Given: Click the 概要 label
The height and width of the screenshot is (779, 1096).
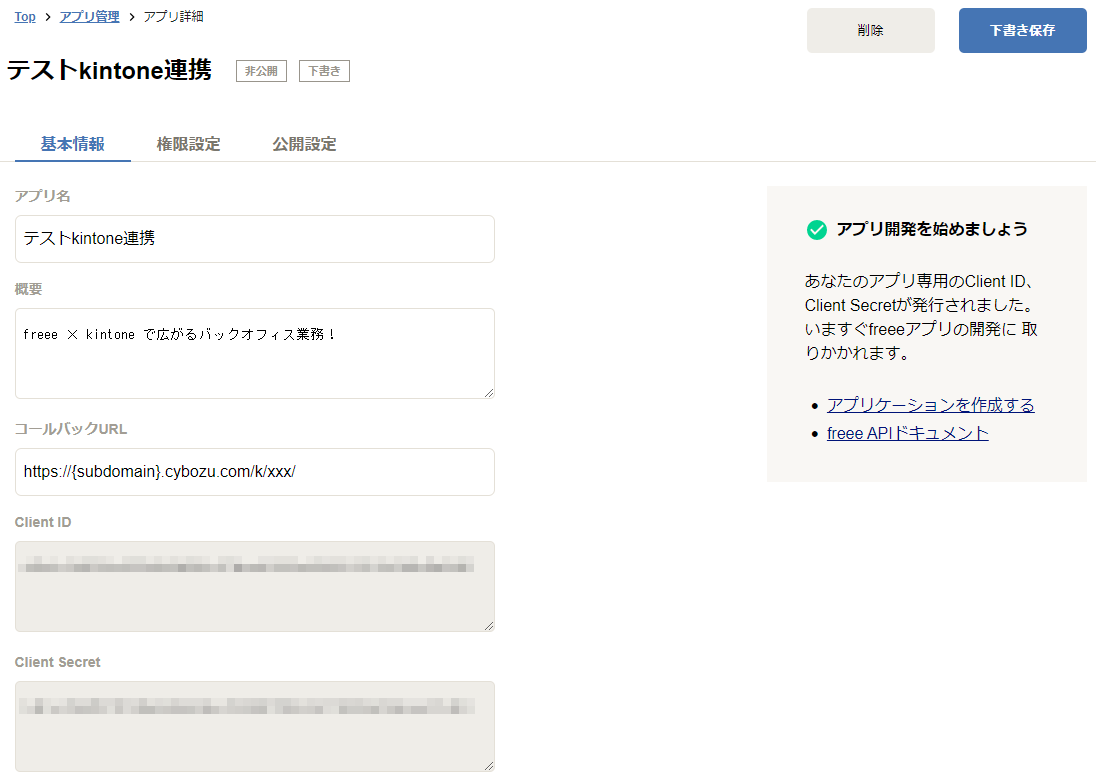Looking at the screenshot, I should 29,290.
